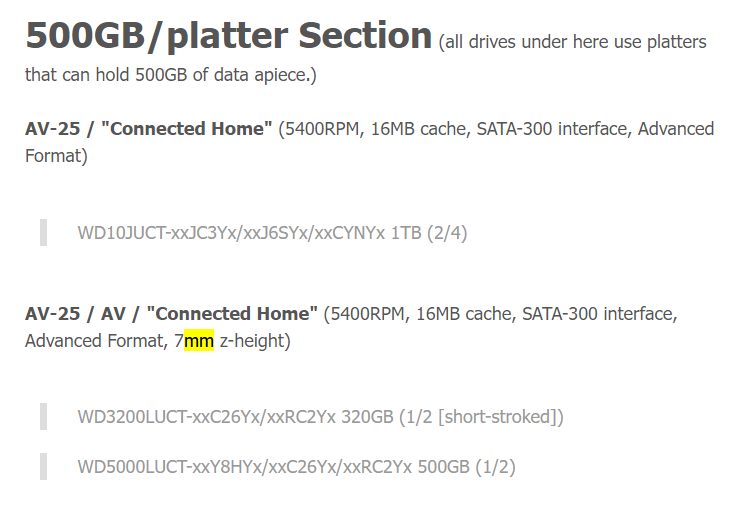Click the gray quote bar beside WD3200LUCT
754x507 pixels.
pos(43,417)
